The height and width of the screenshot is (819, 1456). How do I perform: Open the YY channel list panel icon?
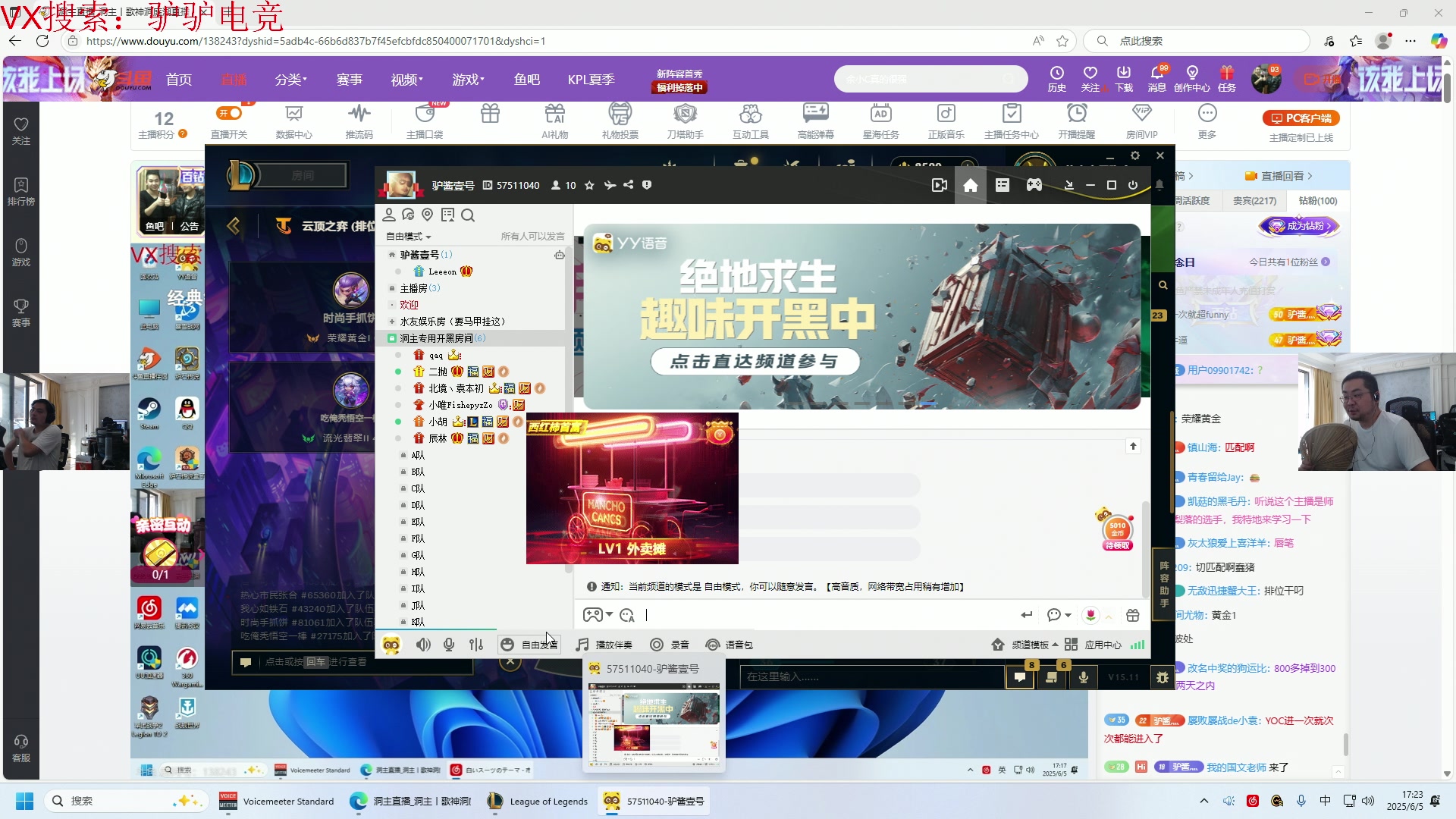point(1002,186)
